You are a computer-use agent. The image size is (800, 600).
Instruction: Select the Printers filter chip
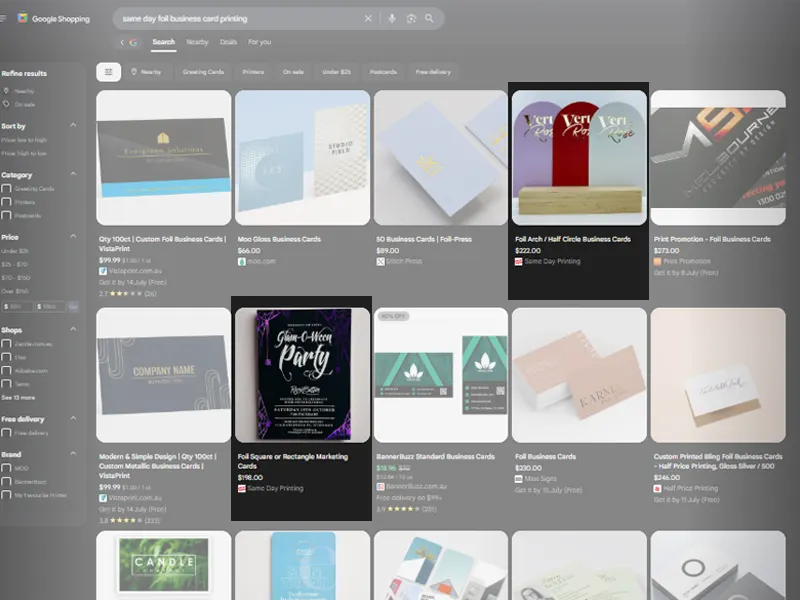coord(253,72)
